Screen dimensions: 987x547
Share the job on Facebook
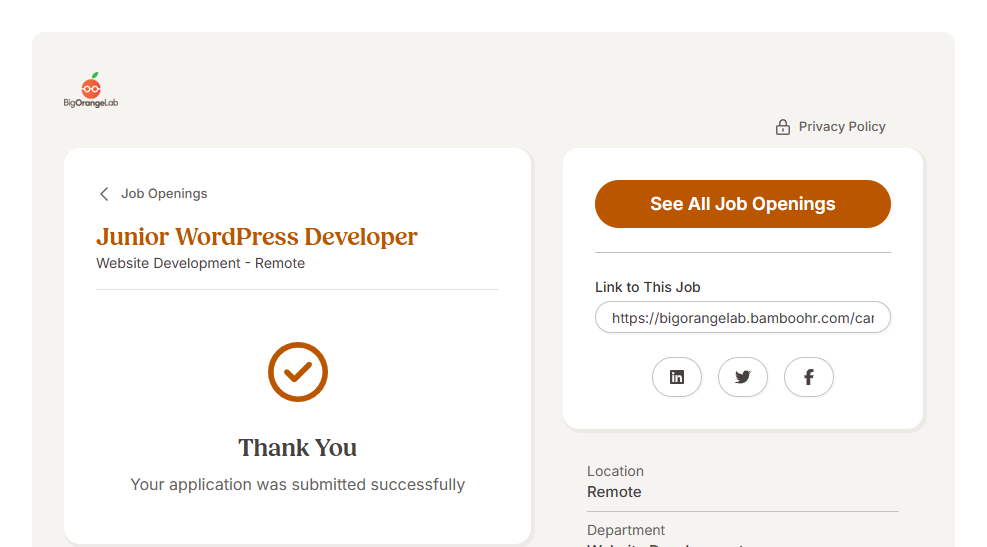pos(808,377)
